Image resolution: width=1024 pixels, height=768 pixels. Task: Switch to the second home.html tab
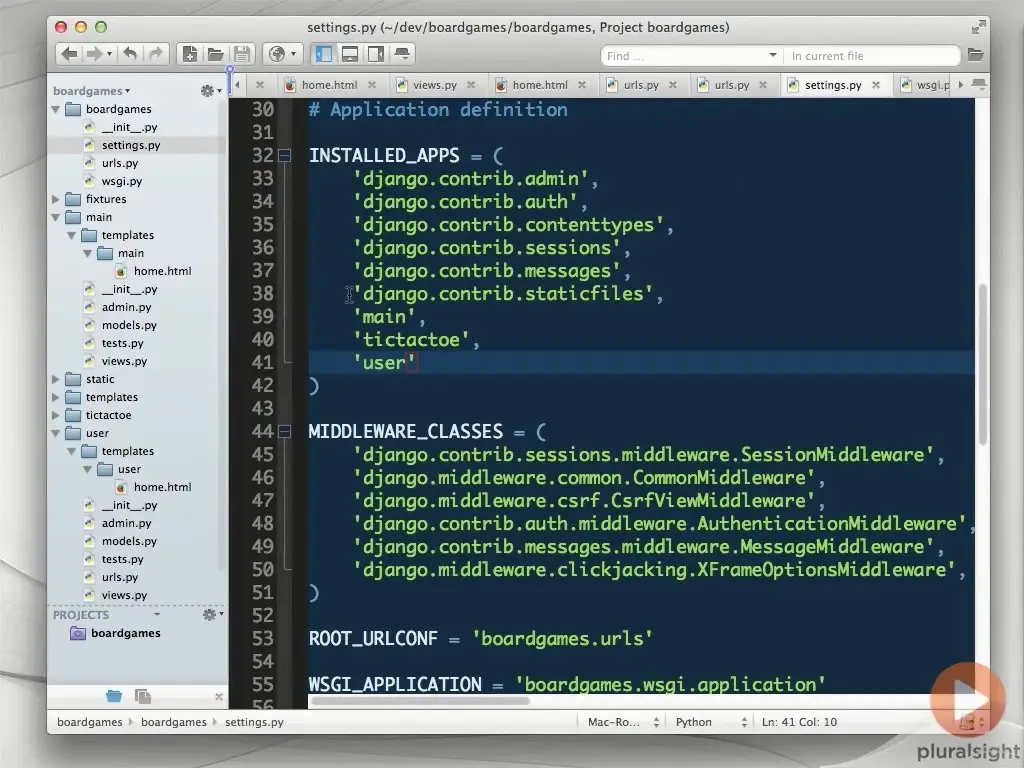click(539, 85)
